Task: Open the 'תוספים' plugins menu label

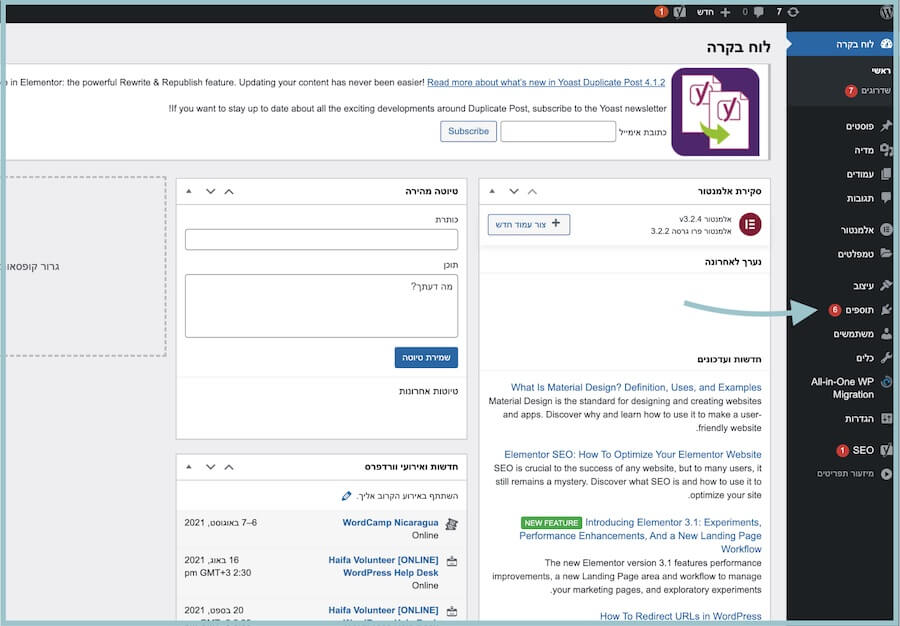Action: (x=859, y=310)
